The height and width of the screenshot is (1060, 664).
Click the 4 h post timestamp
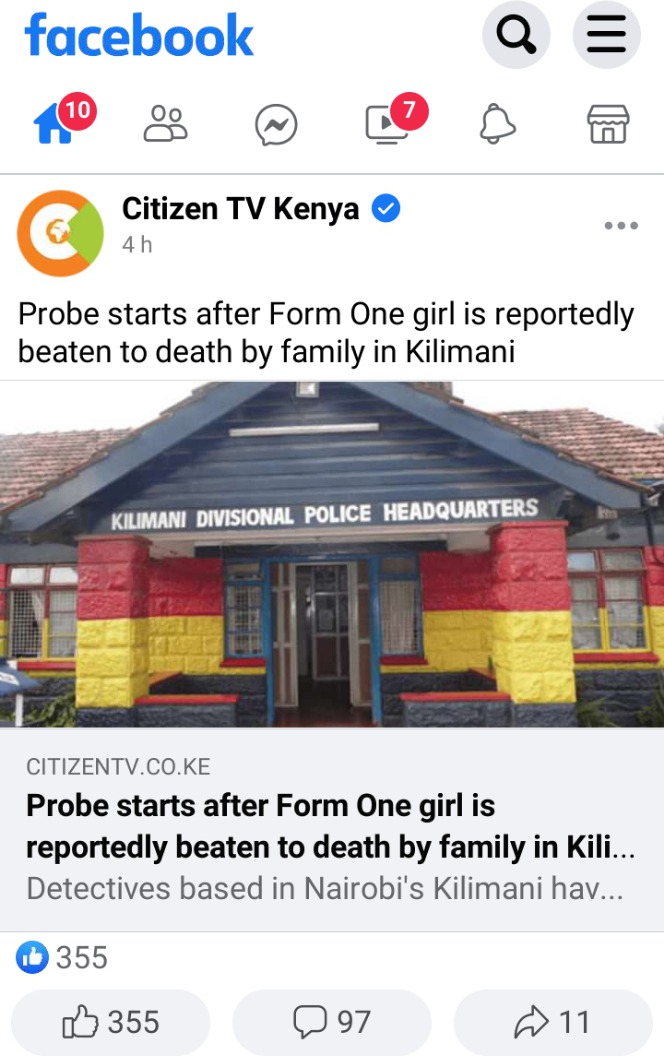137,245
